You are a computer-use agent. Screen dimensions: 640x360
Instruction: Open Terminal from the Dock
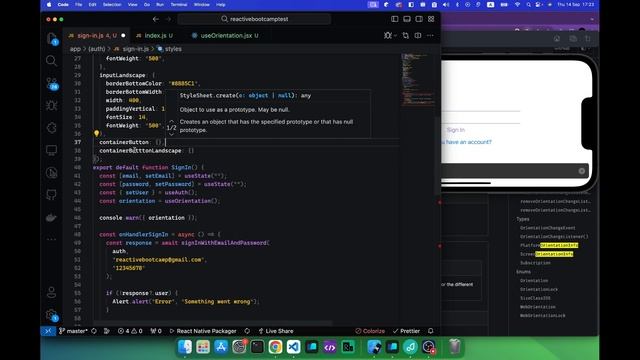coord(257,347)
